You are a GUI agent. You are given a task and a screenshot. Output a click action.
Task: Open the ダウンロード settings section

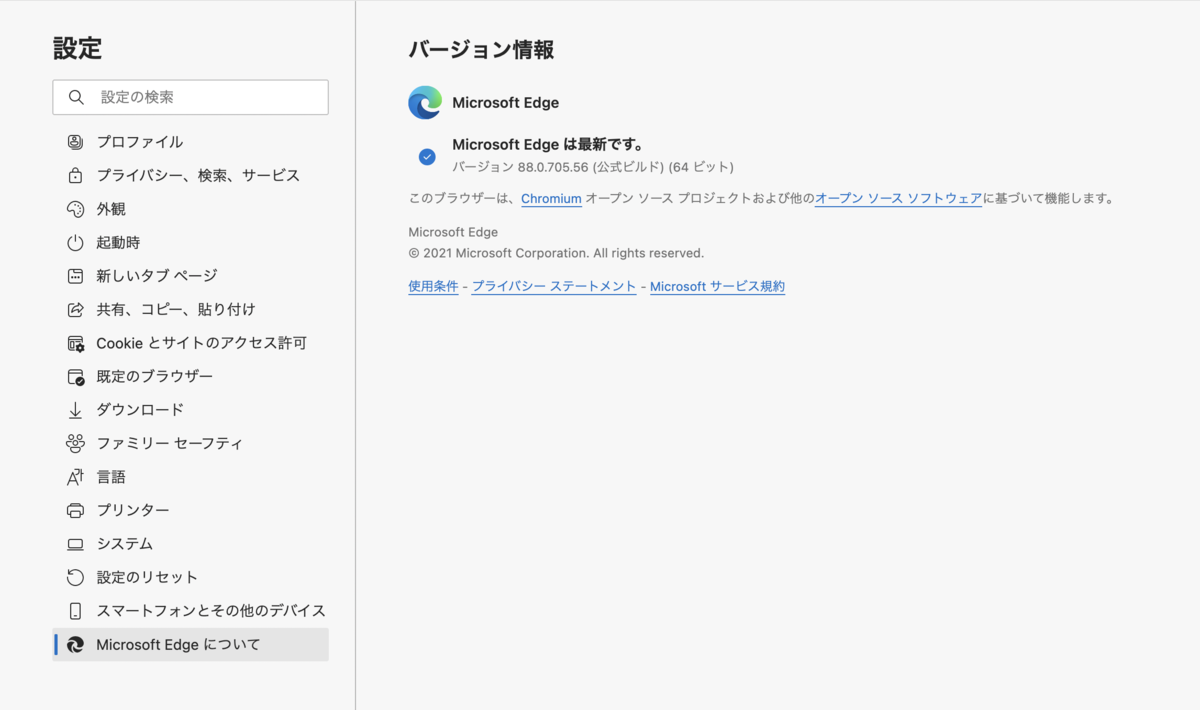pos(190,410)
